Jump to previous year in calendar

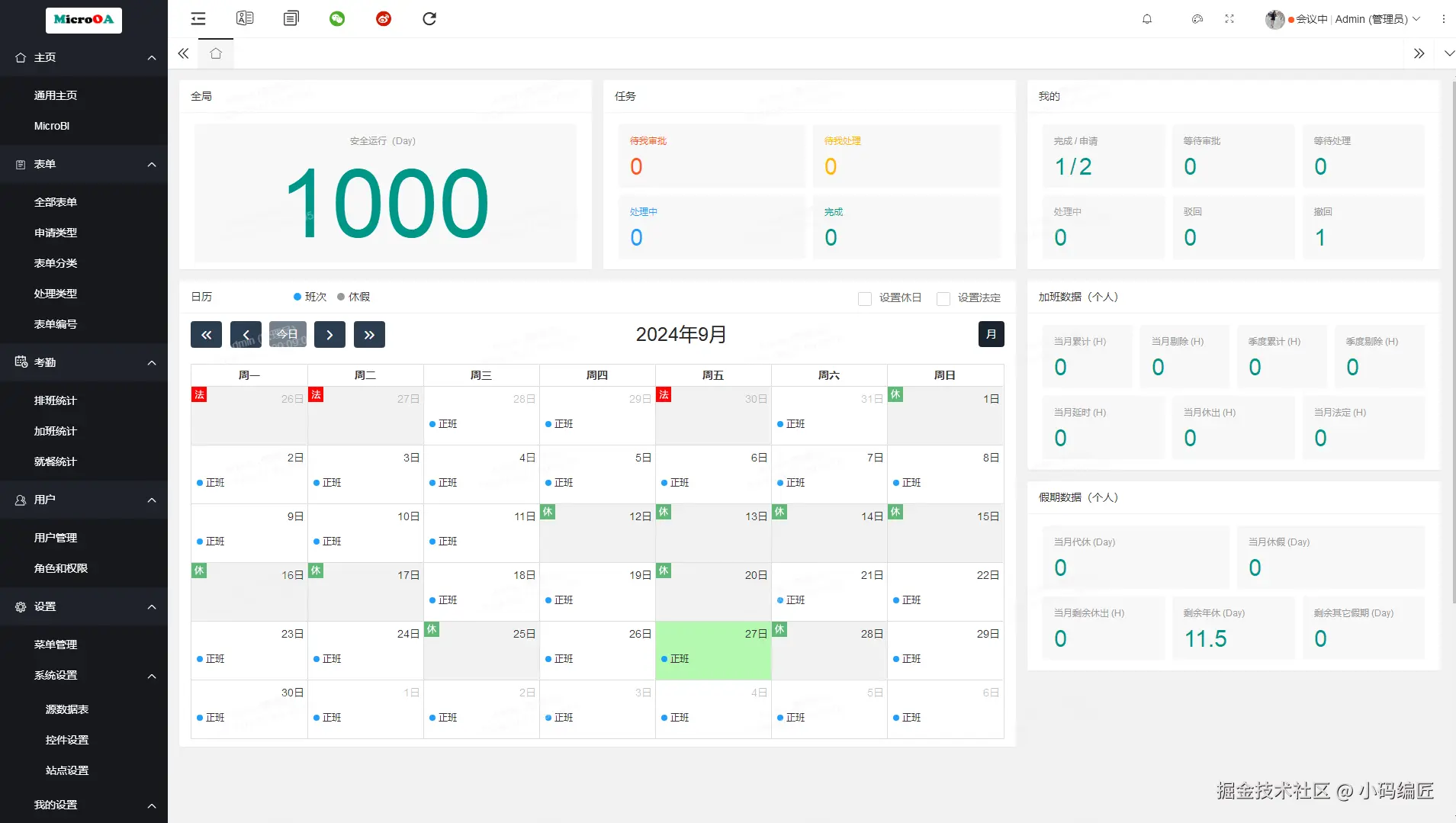(206, 334)
